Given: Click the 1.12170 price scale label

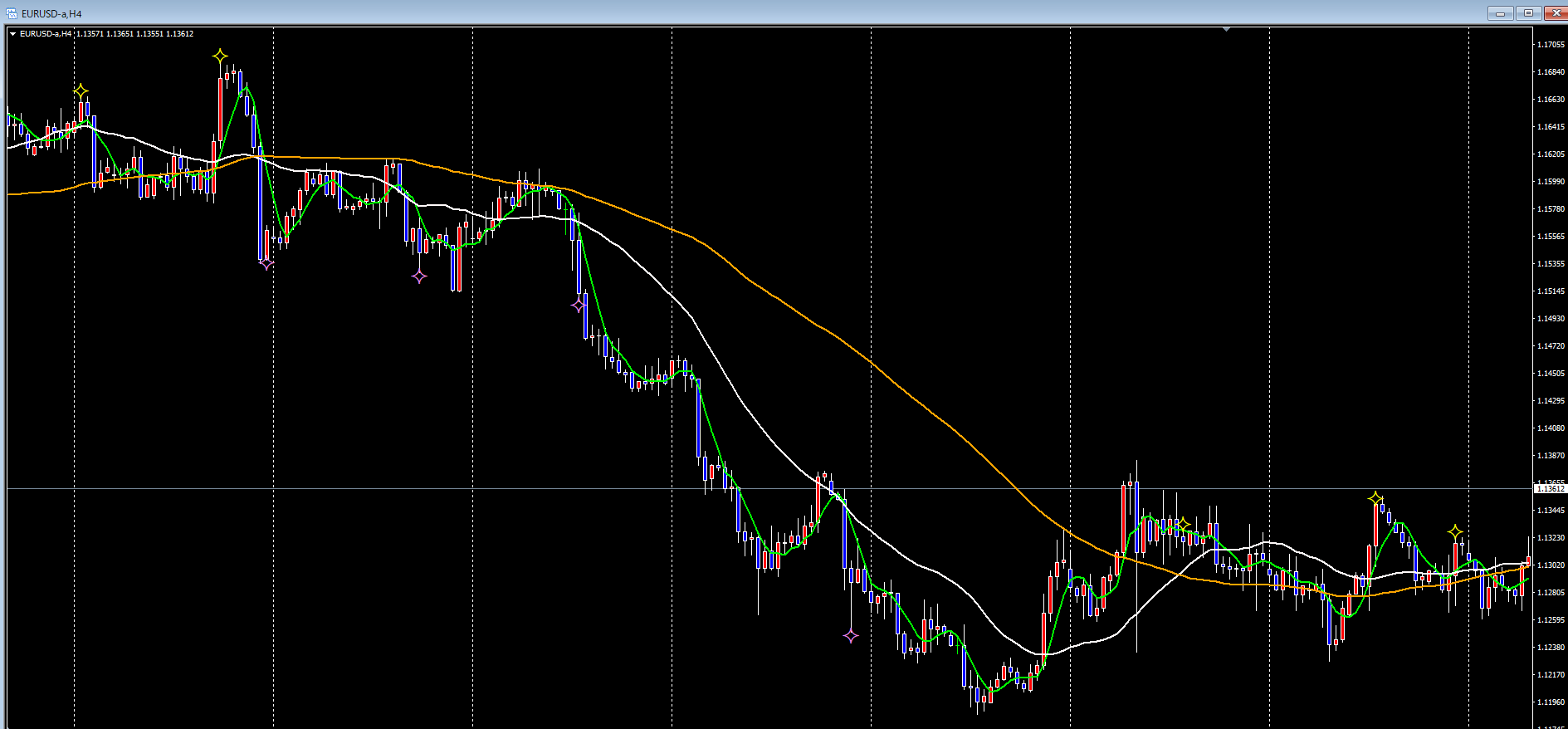Looking at the screenshot, I should click(1551, 675).
